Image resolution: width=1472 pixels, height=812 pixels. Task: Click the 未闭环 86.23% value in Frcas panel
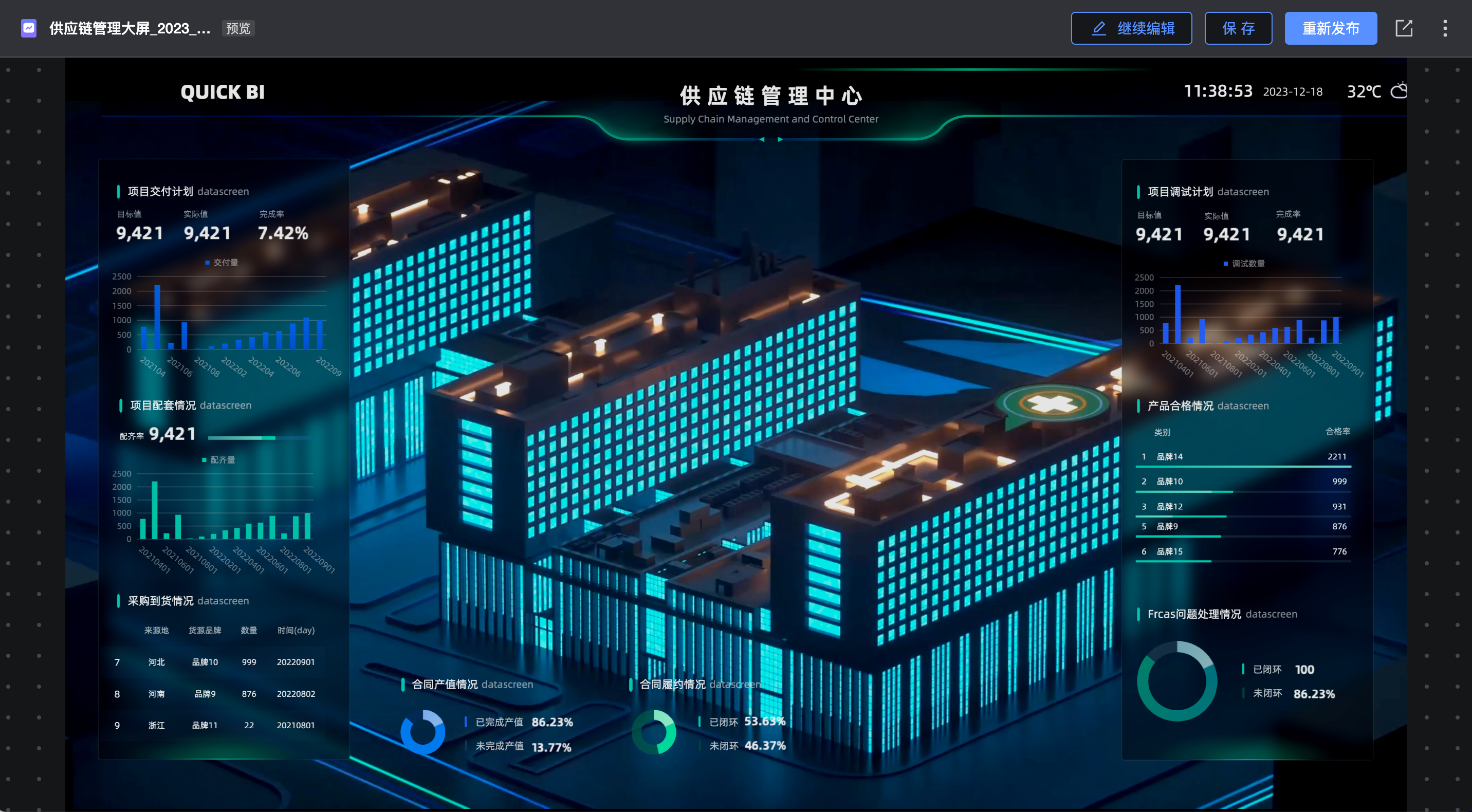1314,694
